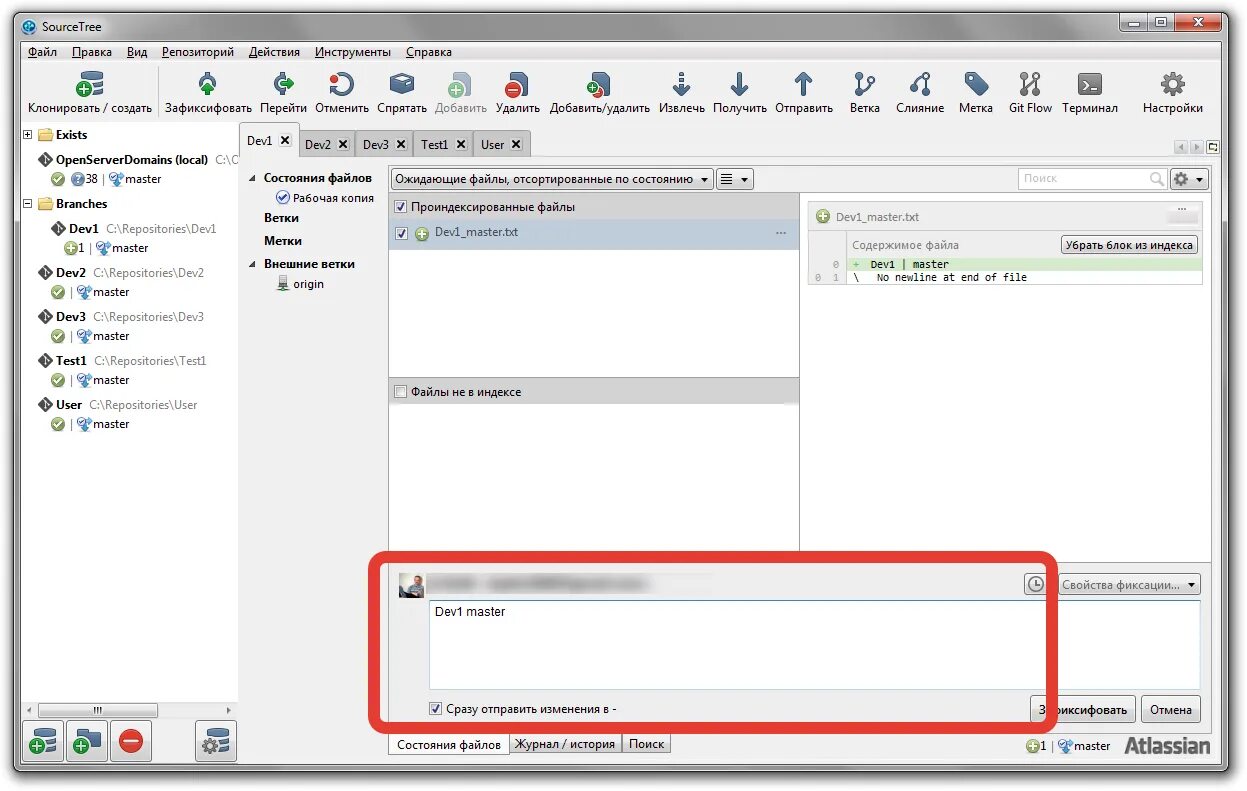Uncheck the Dev1_master.txt staged file checkbox
This screenshot has height=791, width=1247.
tap(402, 233)
